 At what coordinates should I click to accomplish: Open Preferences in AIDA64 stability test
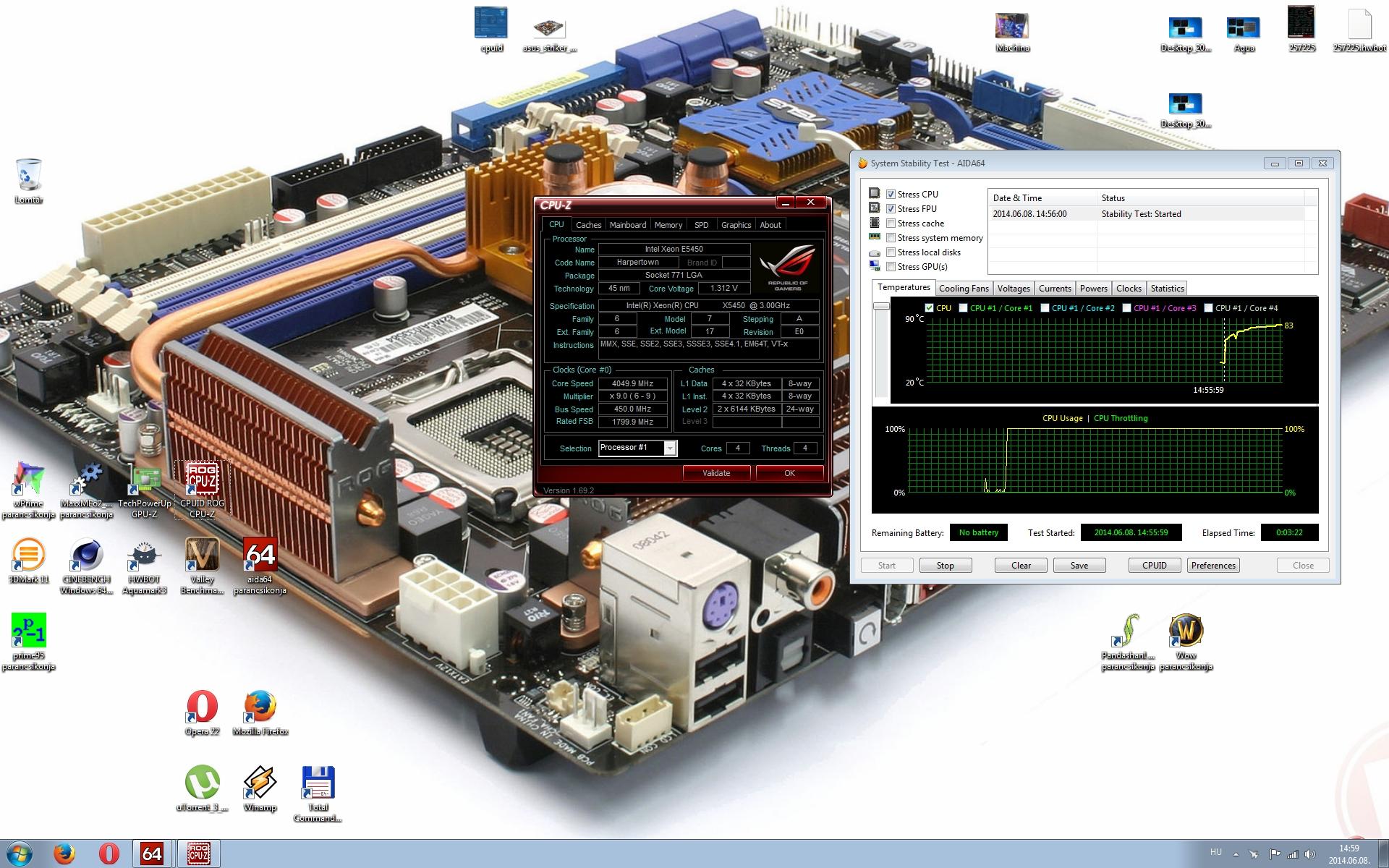click(x=1213, y=566)
